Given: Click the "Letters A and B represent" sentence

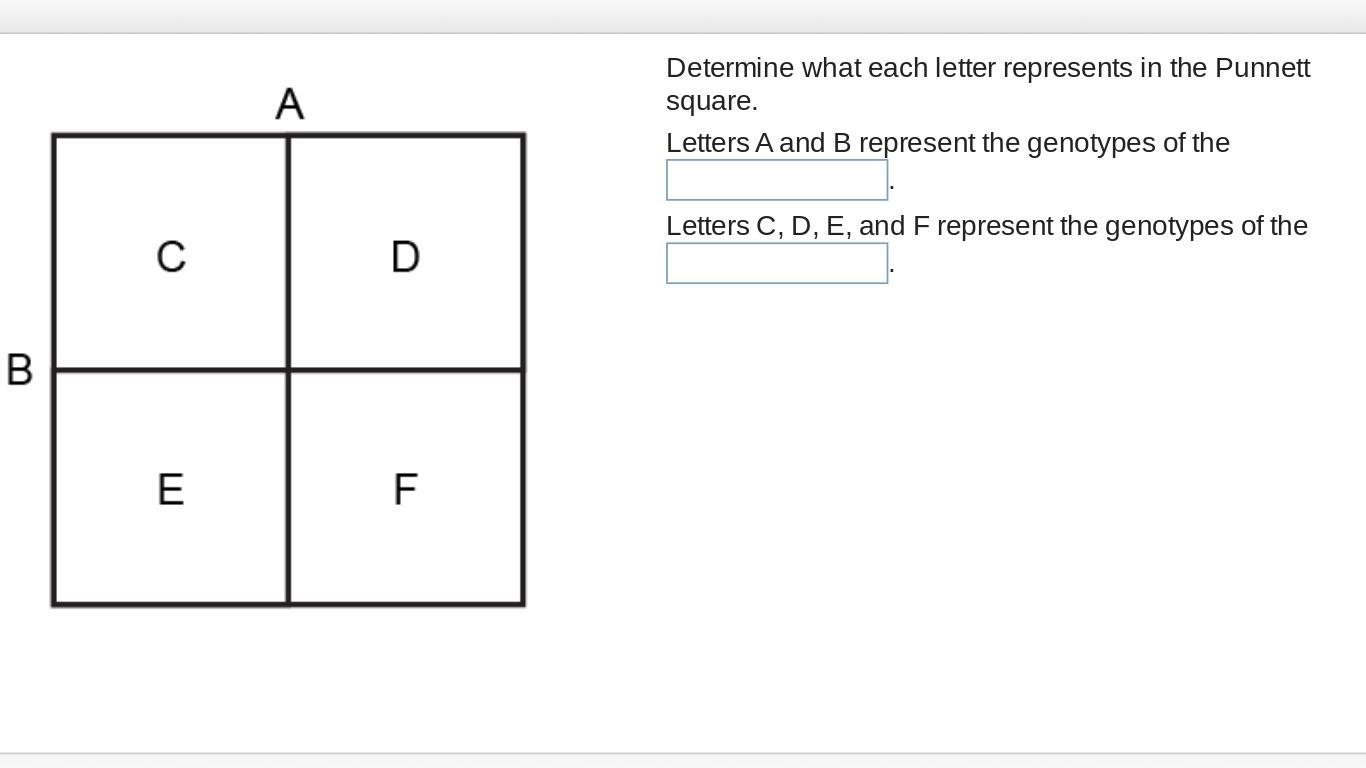Looking at the screenshot, I should click(947, 143).
